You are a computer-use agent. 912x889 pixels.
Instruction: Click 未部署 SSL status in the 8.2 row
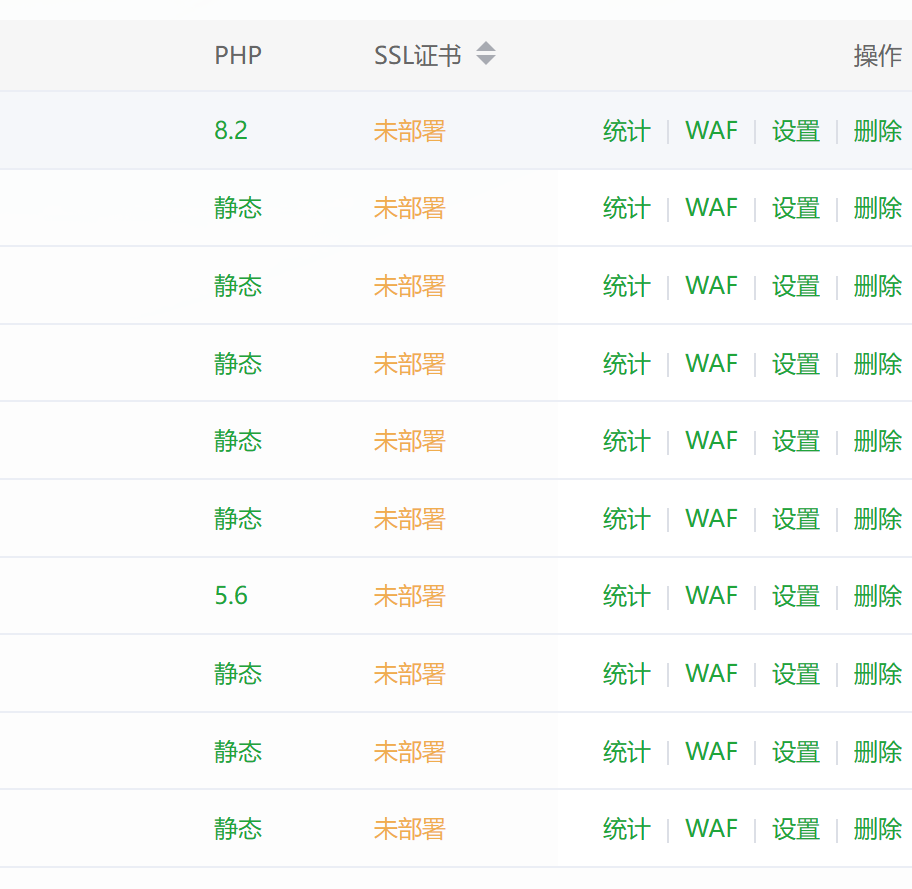coord(409,131)
